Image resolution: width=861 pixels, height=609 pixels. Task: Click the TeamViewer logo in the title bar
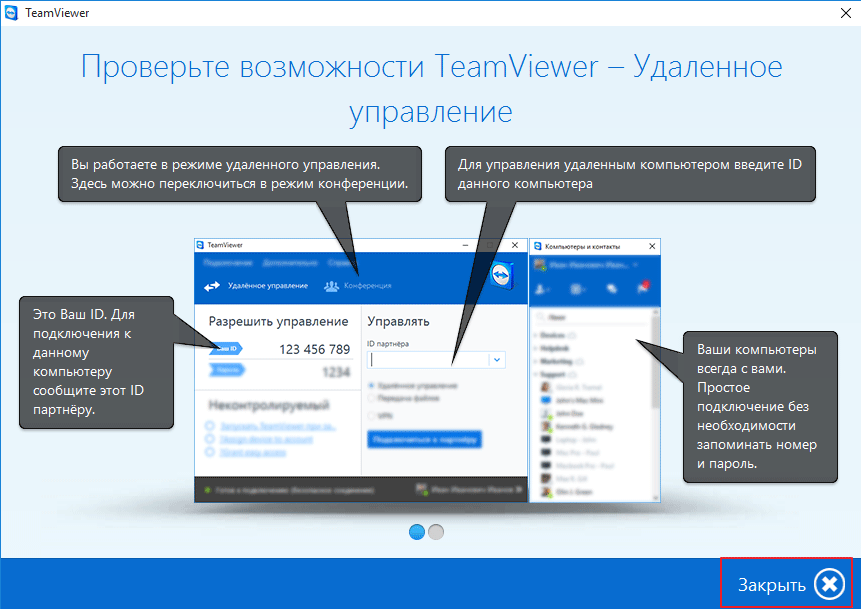(x=14, y=15)
